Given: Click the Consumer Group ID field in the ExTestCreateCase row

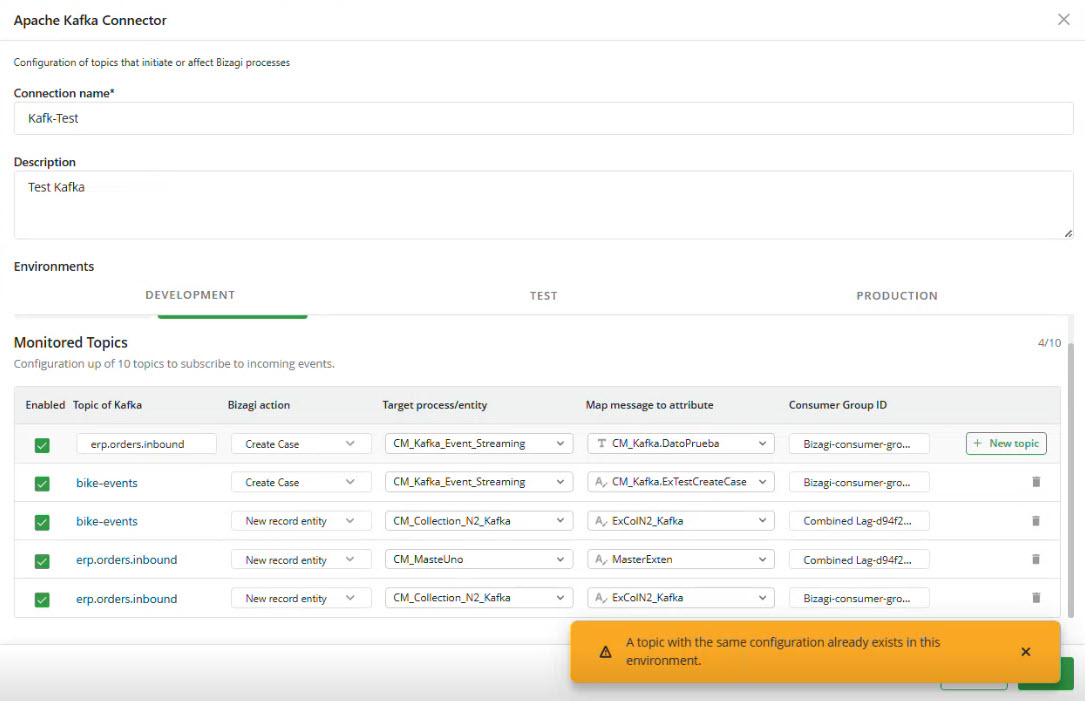Looking at the screenshot, I should [859, 482].
